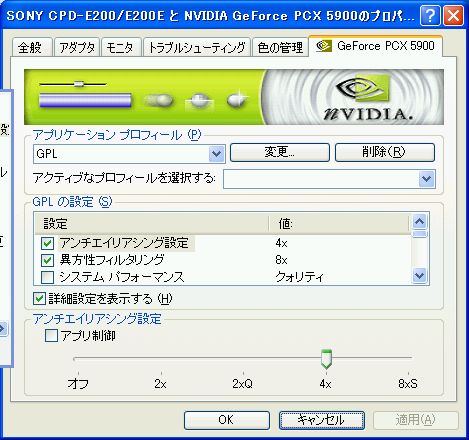
Task: Check the アプリ制御 checkbox
Action: click(x=51, y=336)
